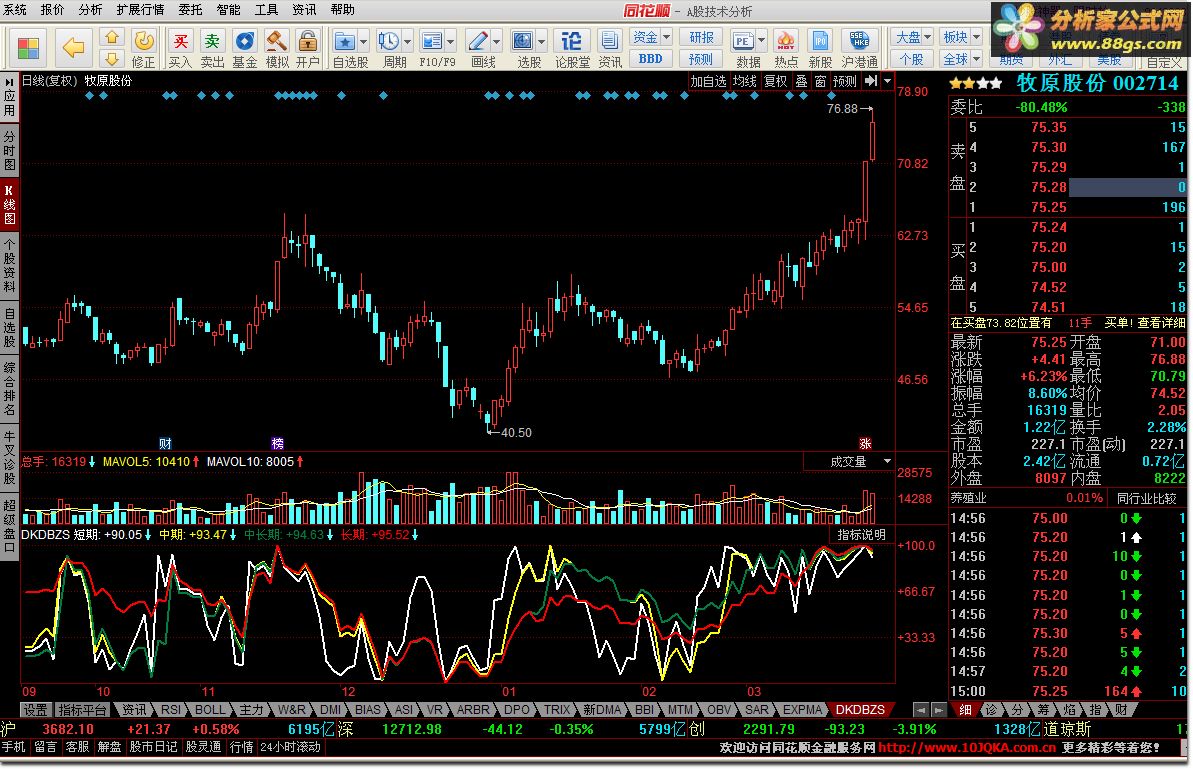
Task: Expand the chart options dropdown arrow
Action: tap(887, 81)
